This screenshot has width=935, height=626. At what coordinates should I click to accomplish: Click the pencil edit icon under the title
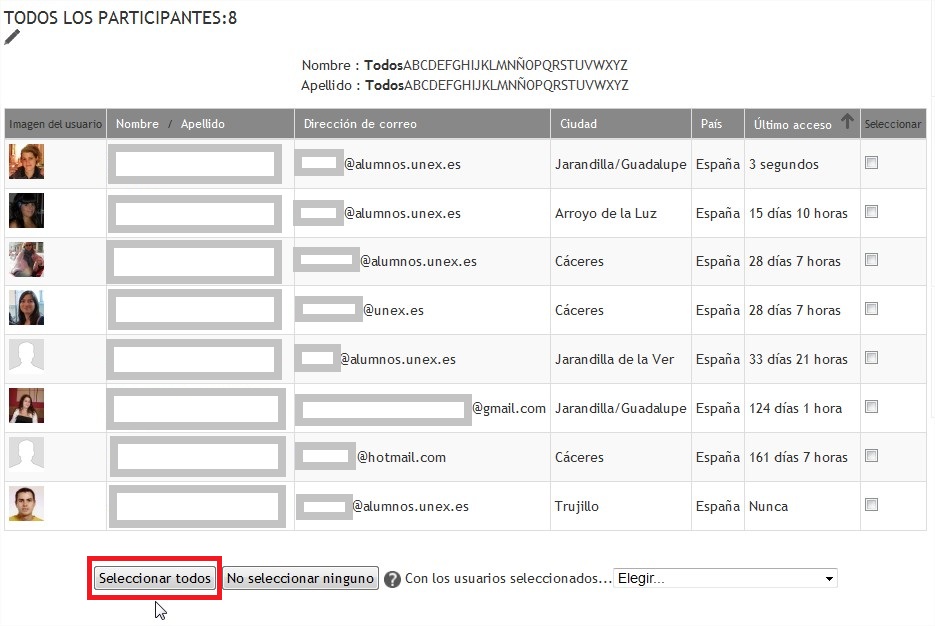tap(12, 37)
